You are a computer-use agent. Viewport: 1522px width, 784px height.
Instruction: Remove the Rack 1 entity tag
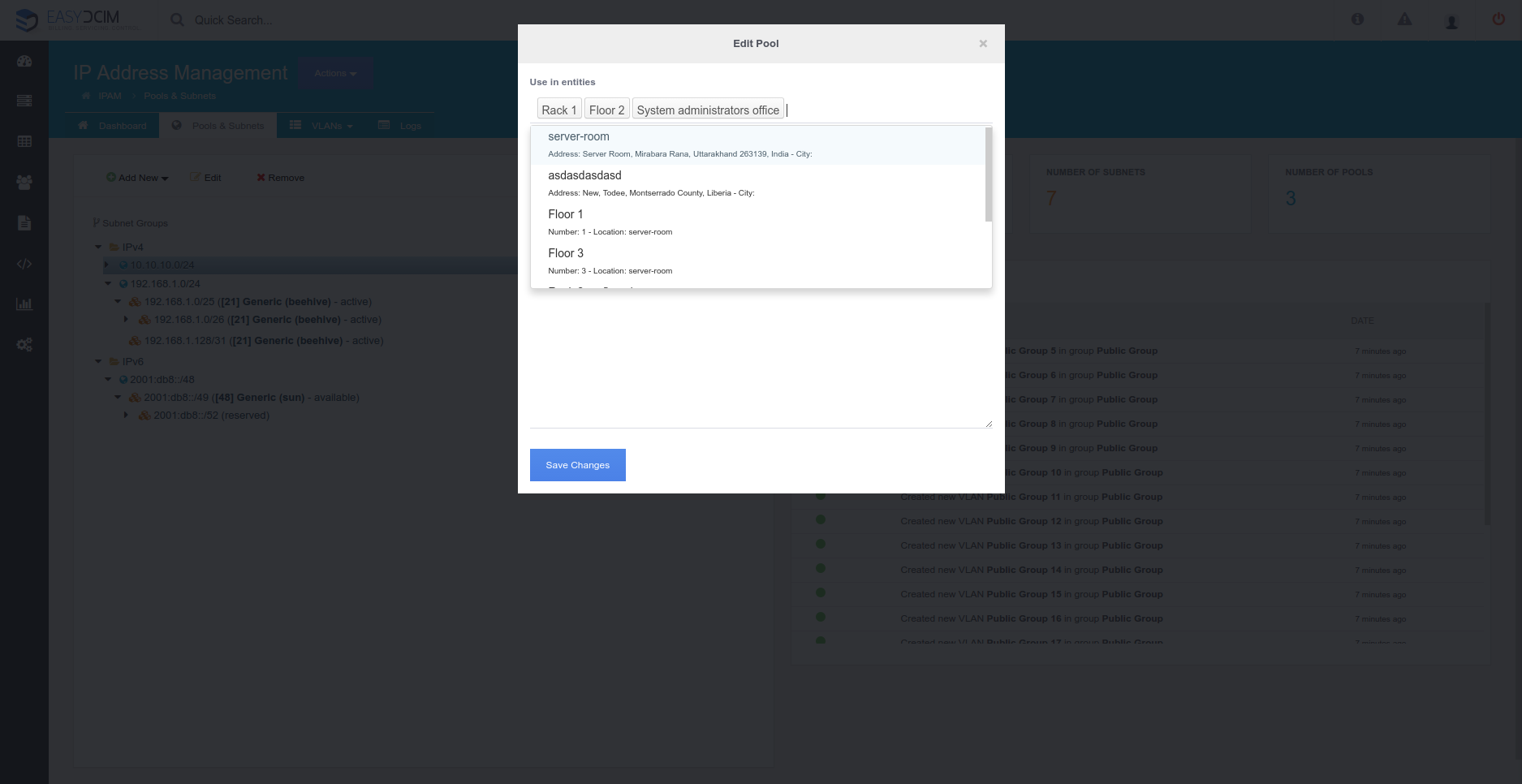point(559,110)
